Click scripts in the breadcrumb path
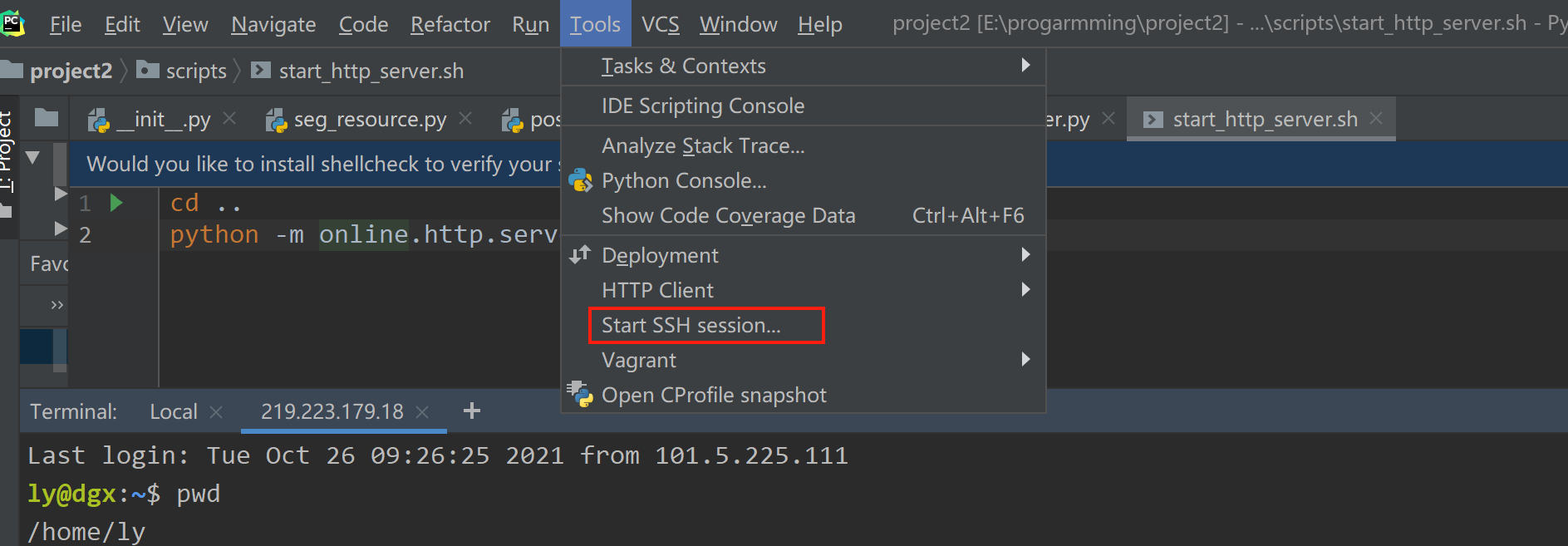Image resolution: width=1568 pixels, height=546 pixels. click(x=196, y=71)
